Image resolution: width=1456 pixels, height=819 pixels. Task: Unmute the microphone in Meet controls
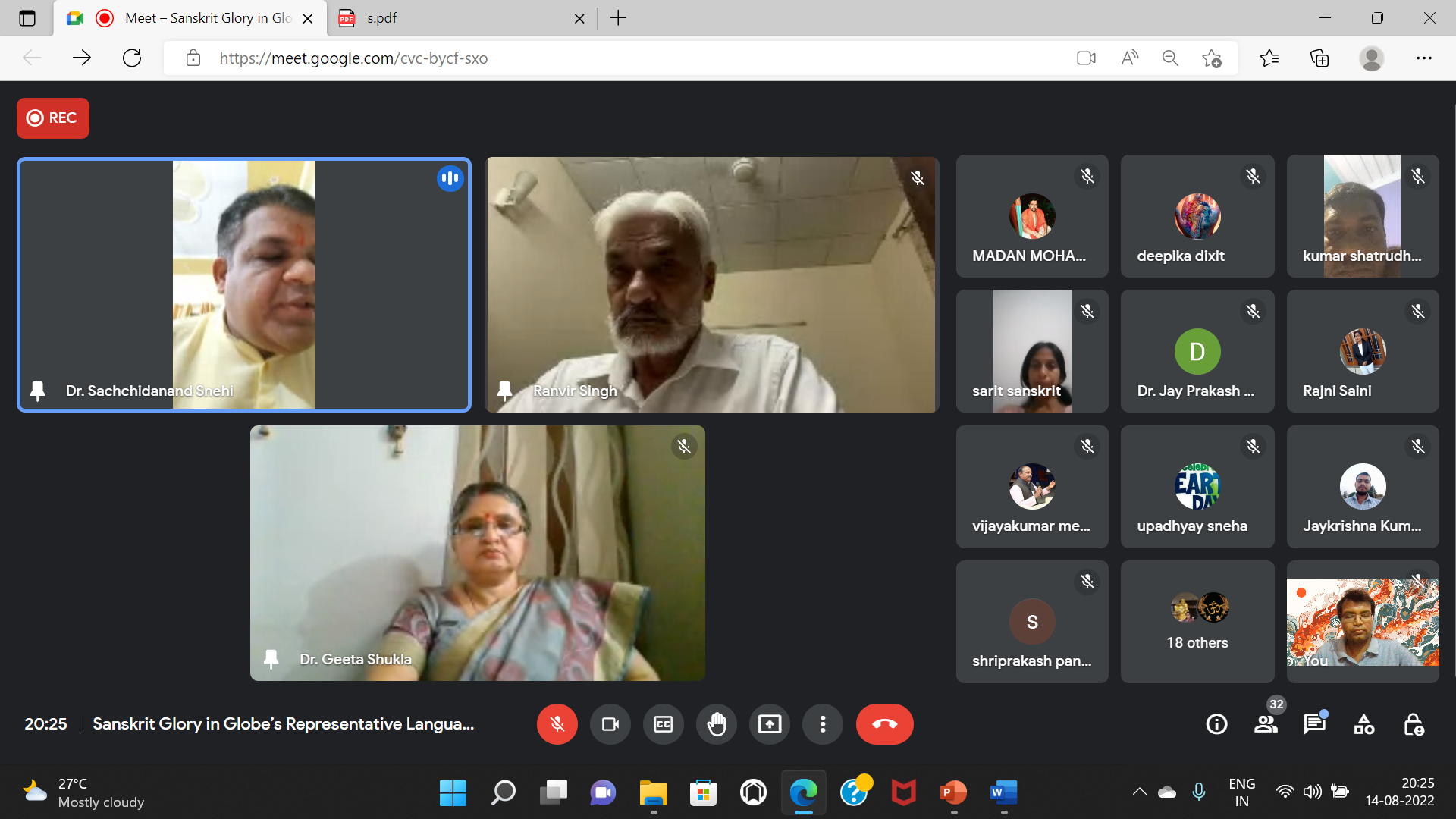tap(557, 724)
